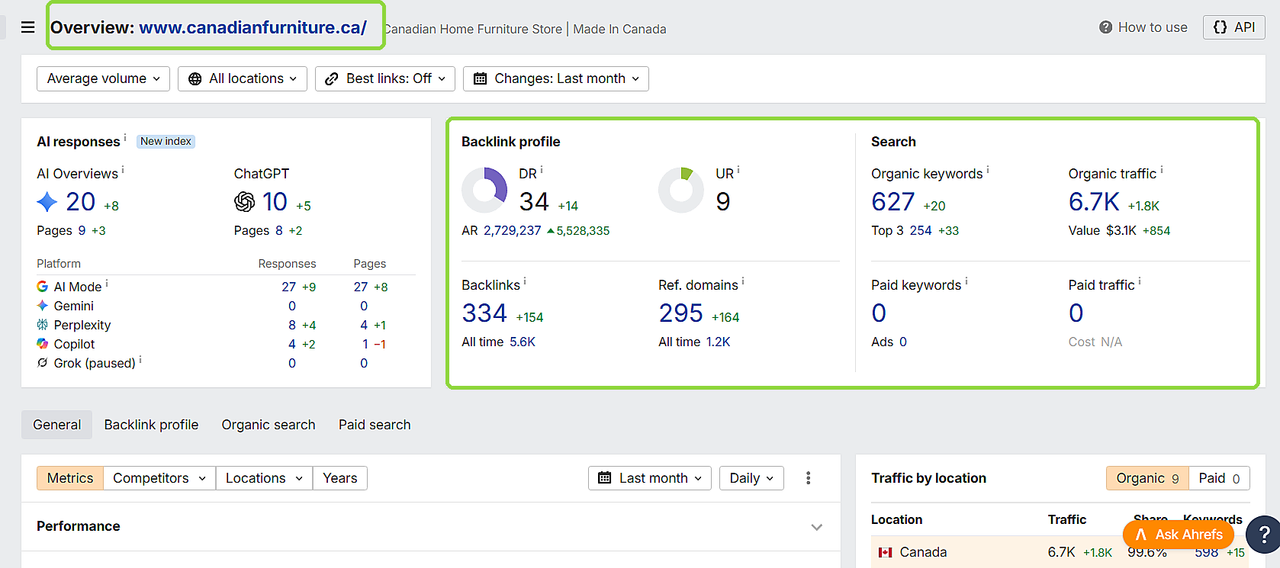Open the Organic traffic value 6.7K
Image resolution: width=1280 pixels, height=568 pixels.
click(x=1094, y=202)
